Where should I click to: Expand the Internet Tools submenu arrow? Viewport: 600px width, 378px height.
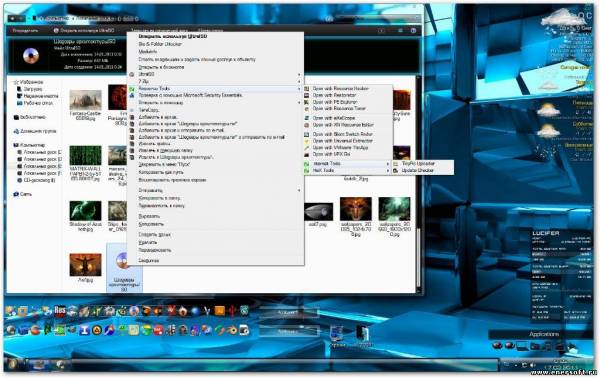388,164
